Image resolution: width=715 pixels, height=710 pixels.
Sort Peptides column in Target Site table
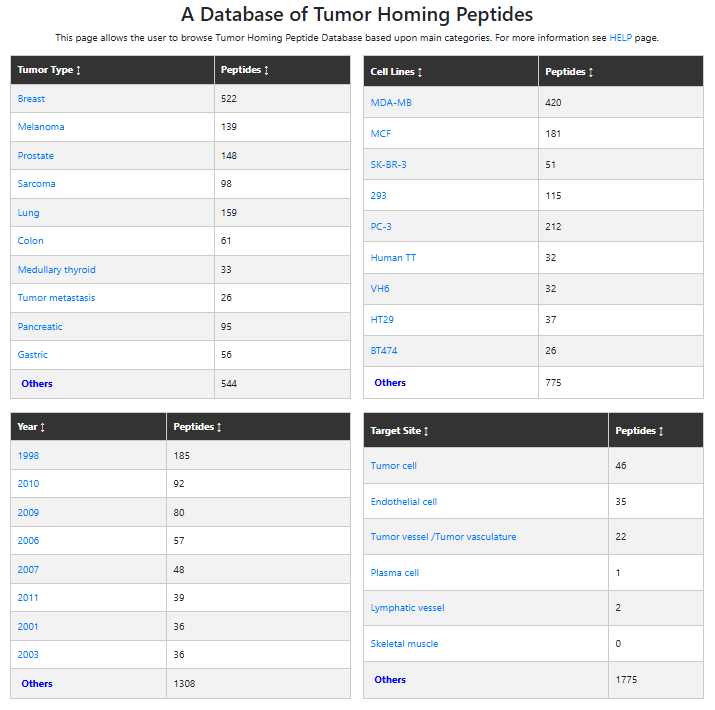[661, 431]
